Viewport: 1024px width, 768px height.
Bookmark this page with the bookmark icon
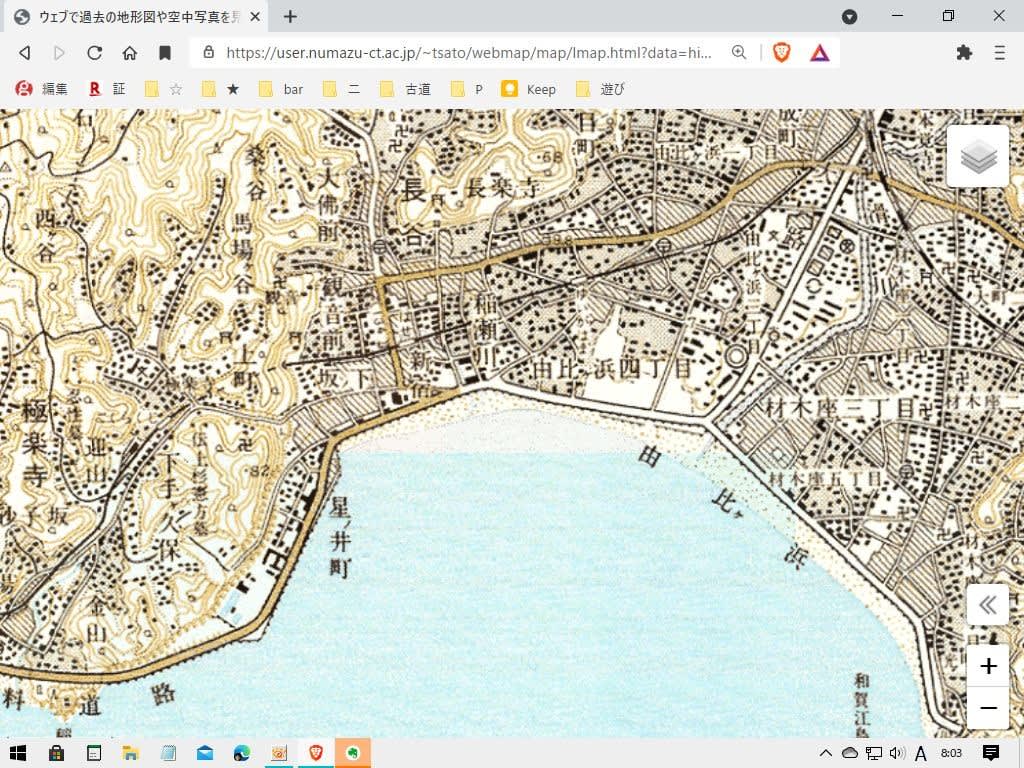tap(165, 53)
